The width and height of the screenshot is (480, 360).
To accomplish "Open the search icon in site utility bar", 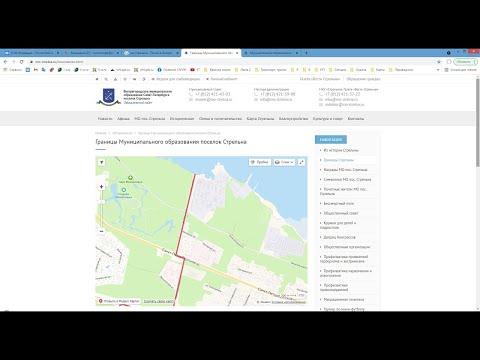I will coord(106,79).
